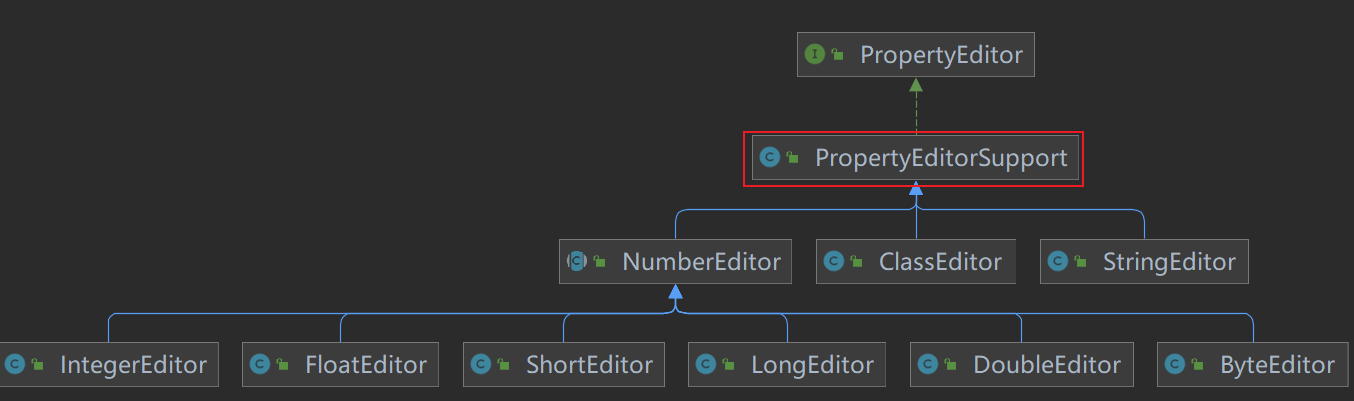
Task: Click the green implements arrow below PropertyEditor
Action: point(916,86)
